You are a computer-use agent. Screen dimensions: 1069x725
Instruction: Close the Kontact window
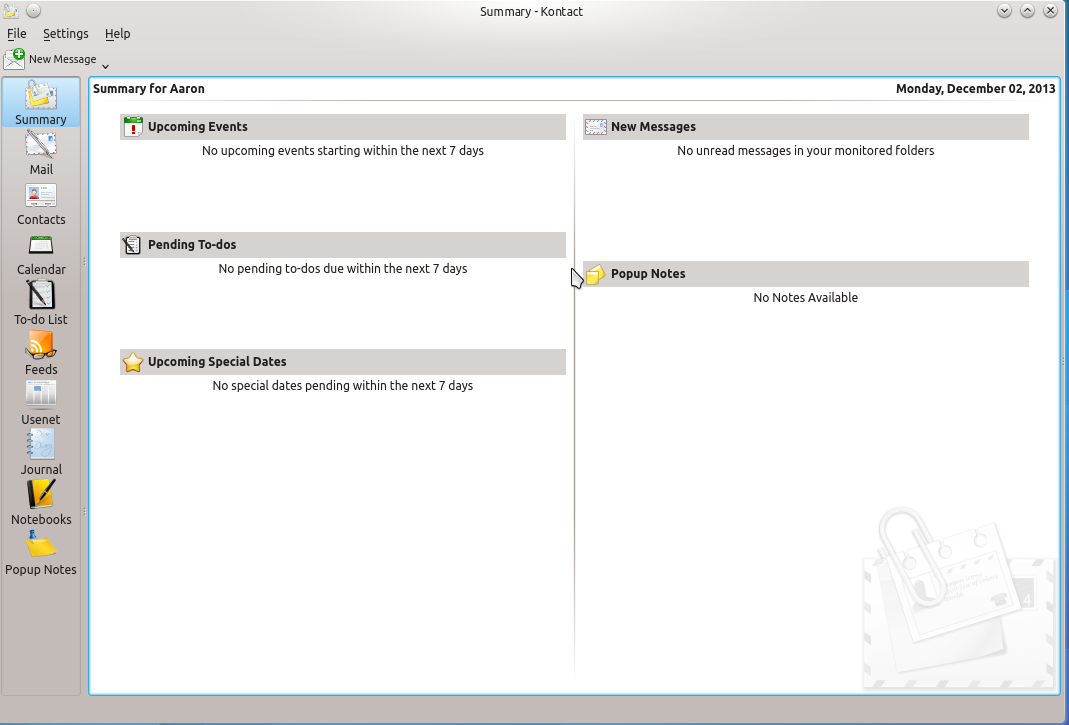tap(1051, 11)
